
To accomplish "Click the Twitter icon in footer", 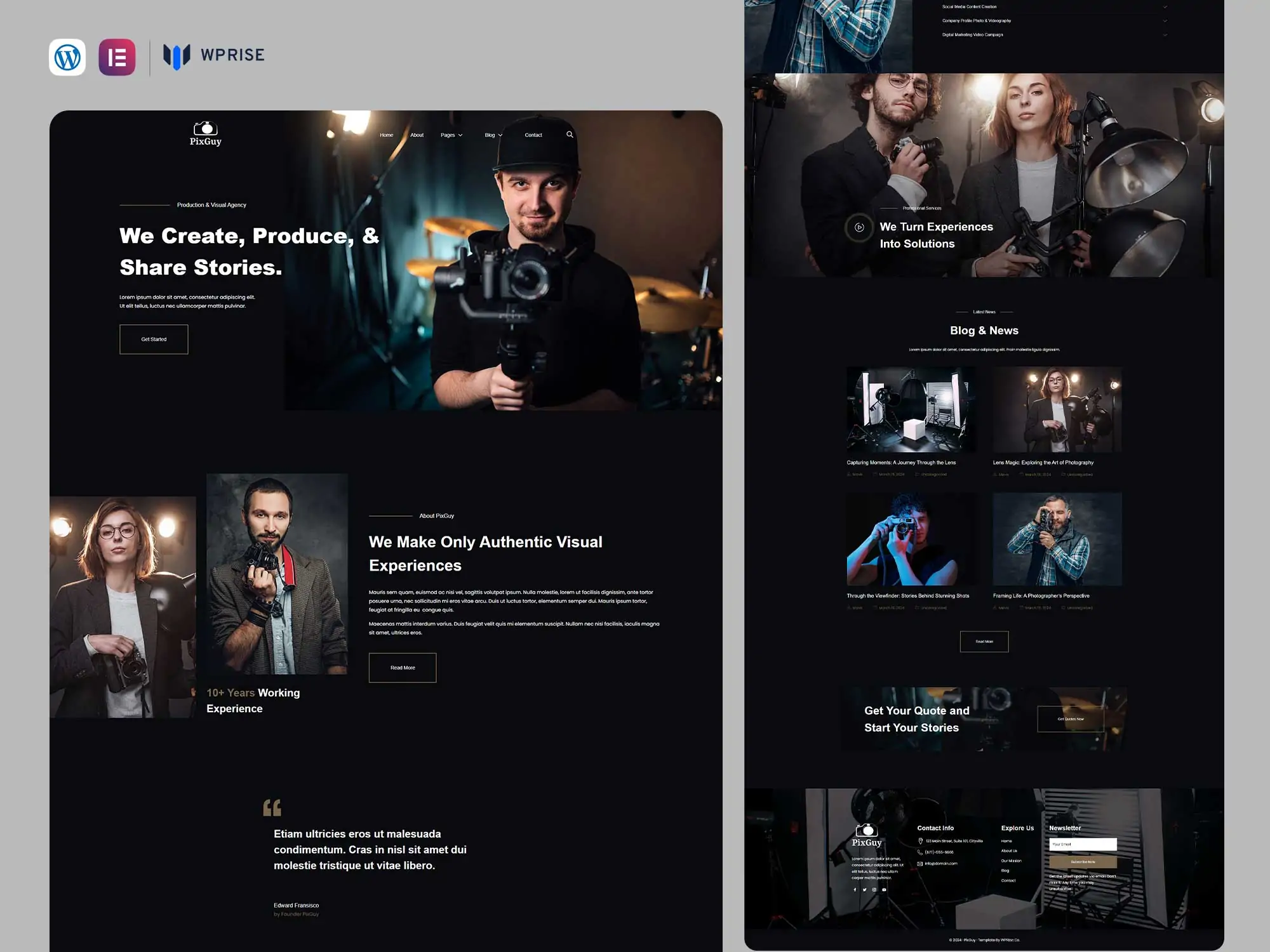I will 865,890.
